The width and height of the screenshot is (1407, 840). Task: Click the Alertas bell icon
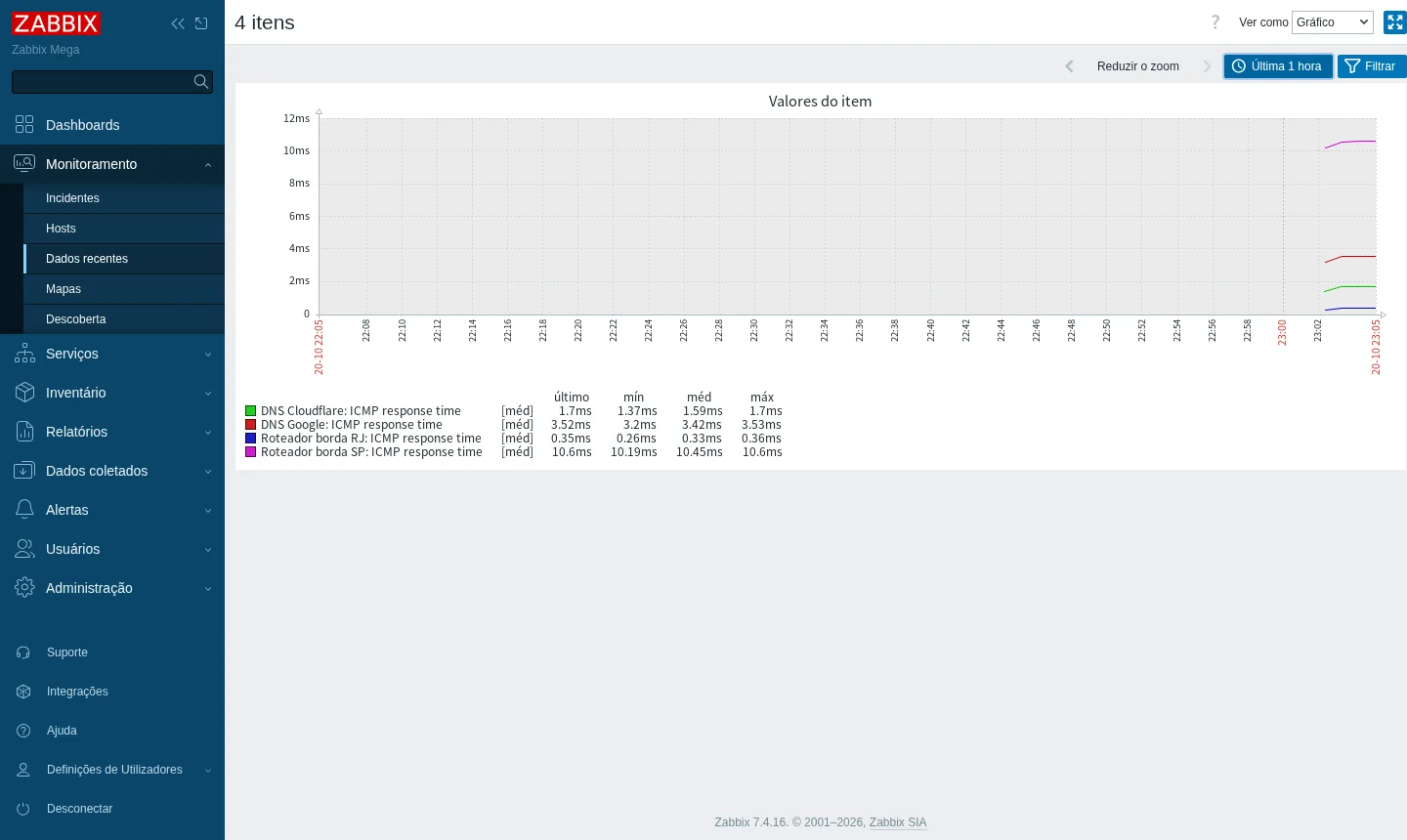point(24,510)
